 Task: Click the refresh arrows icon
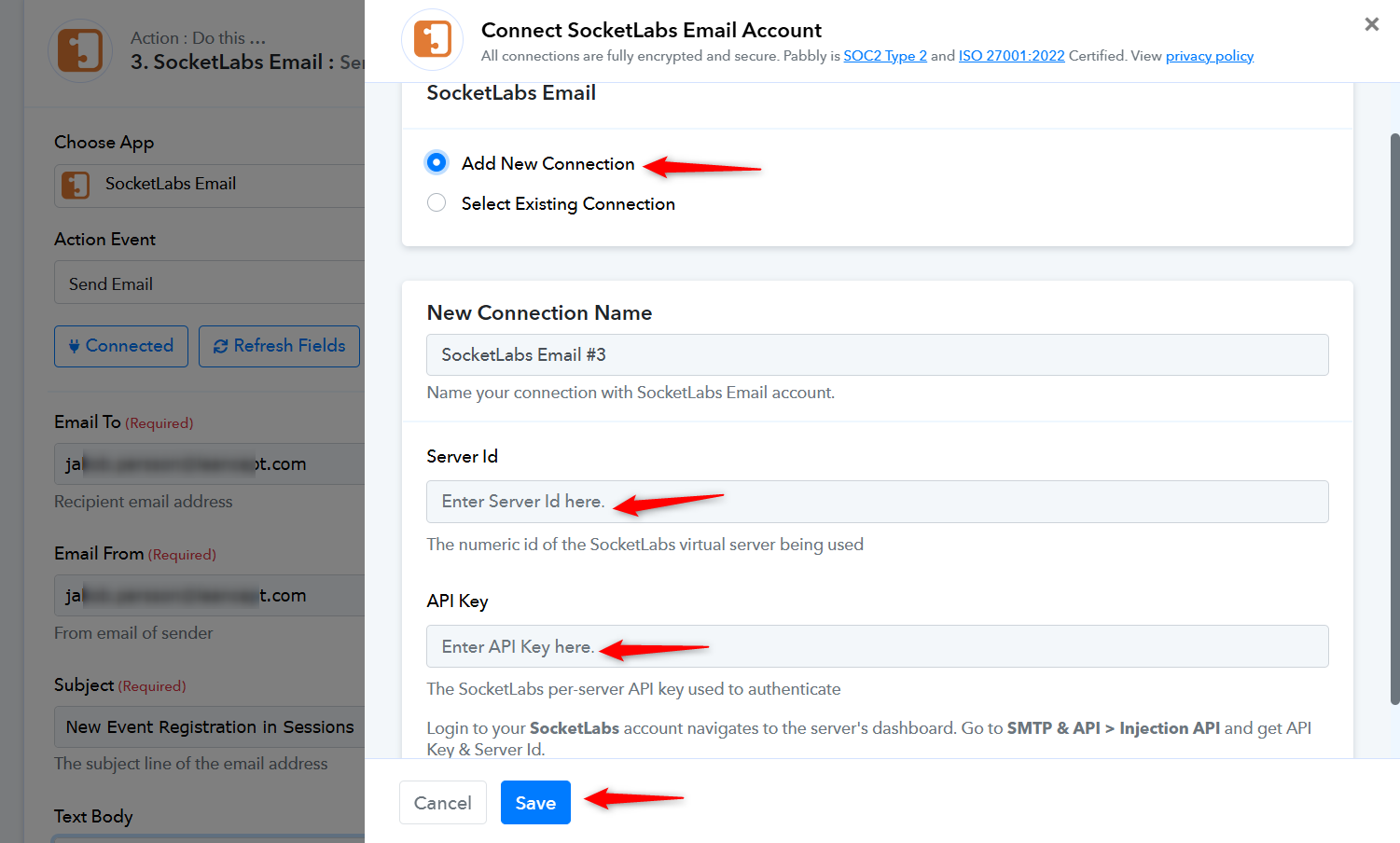[x=221, y=346]
